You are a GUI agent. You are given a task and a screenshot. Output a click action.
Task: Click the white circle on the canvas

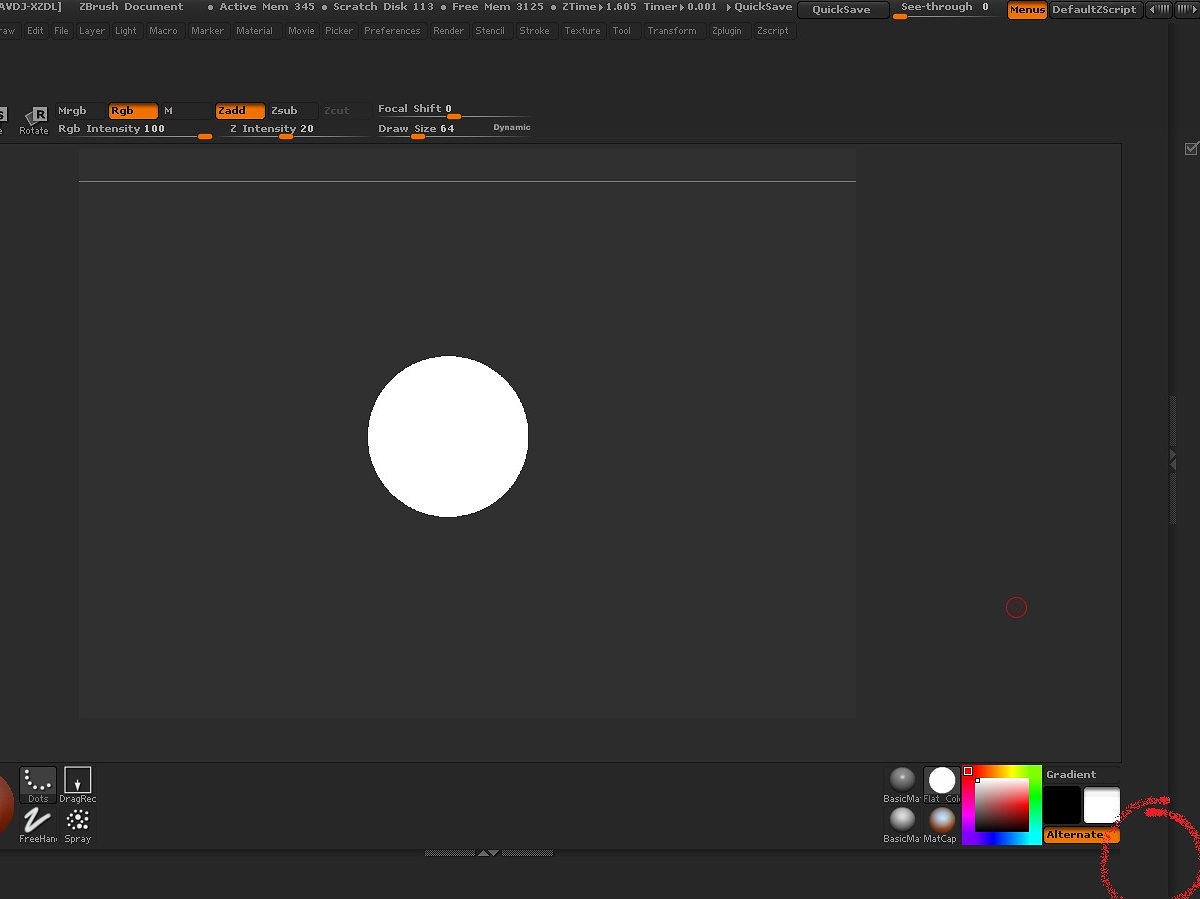point(448,436)
